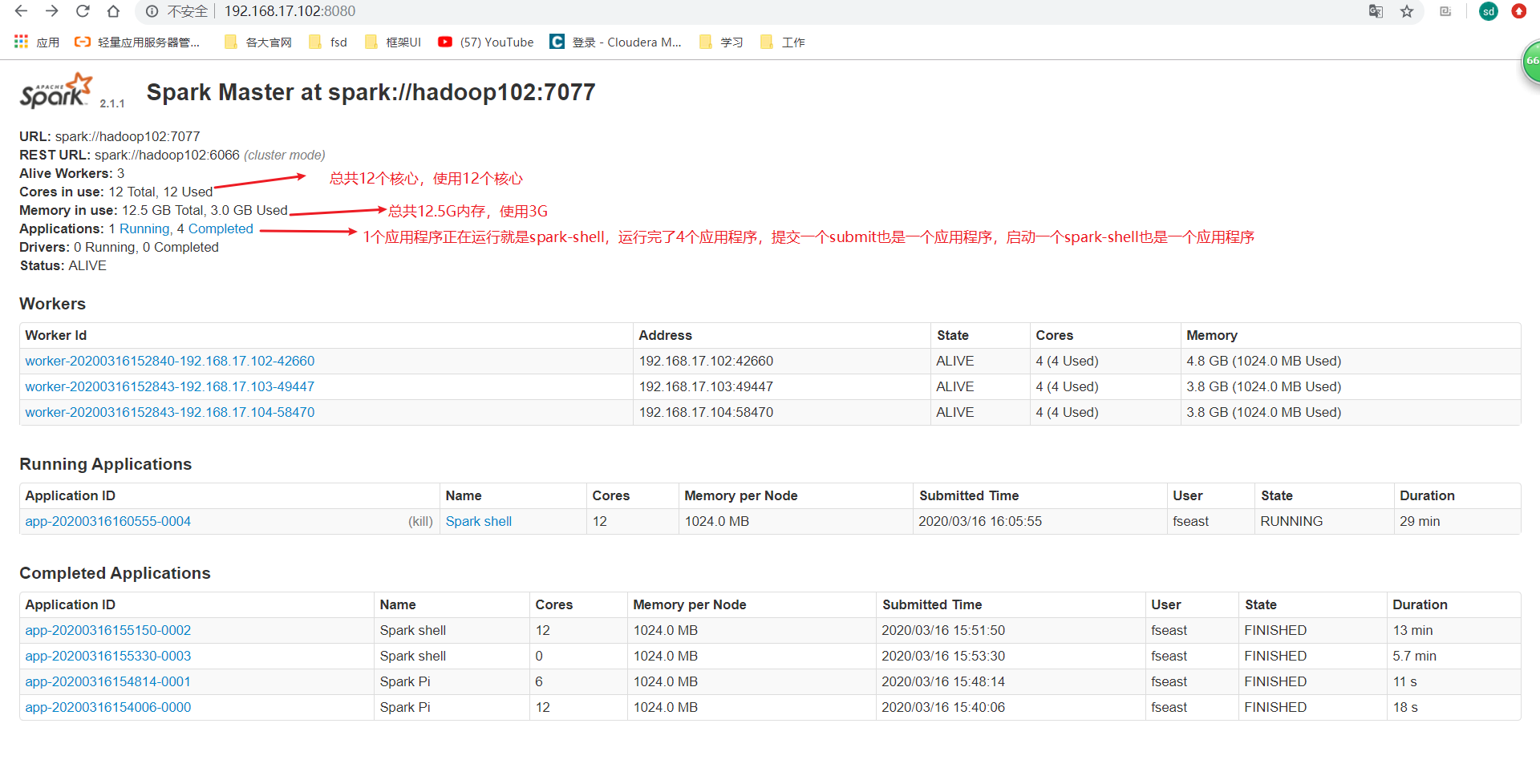Viewport: 1540px width, 784px height.
Task: Open completed app app-20200316155330-0003
Action: (x=108, y=656)
